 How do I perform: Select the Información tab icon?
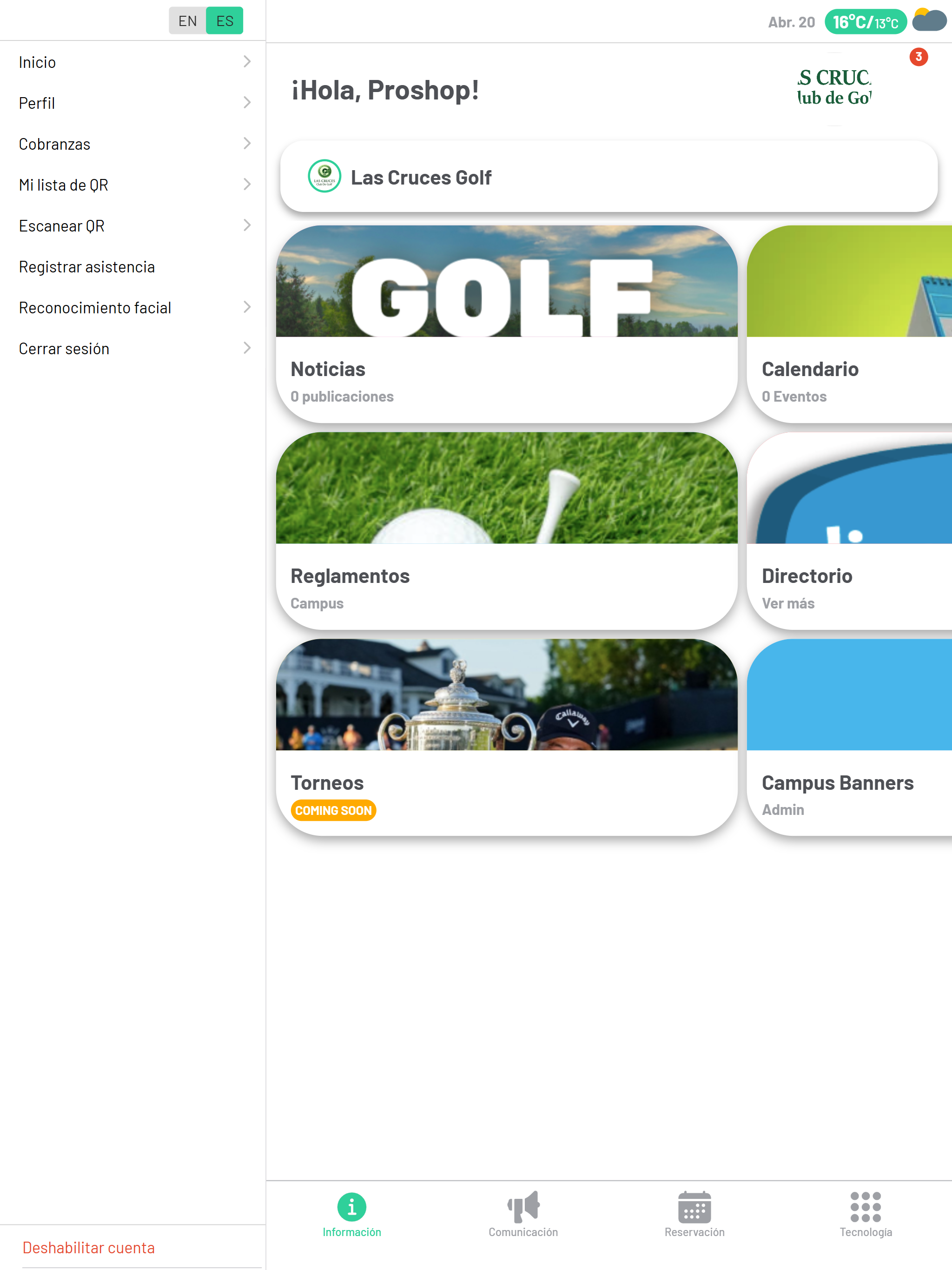(352, 1206)
